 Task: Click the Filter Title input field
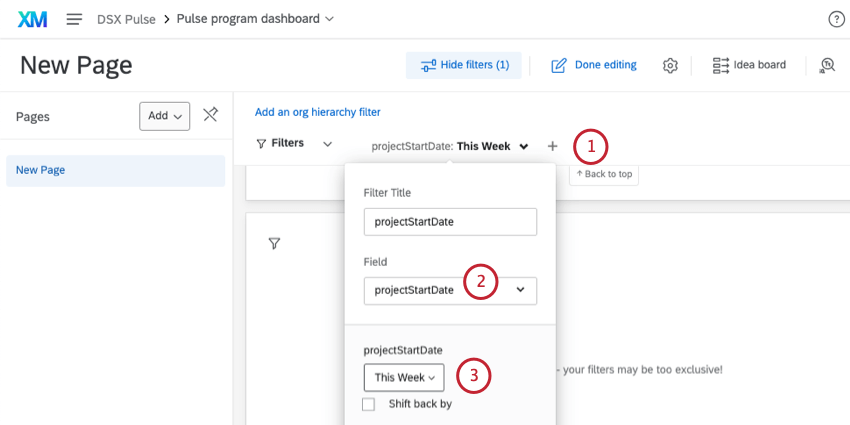click(450, 221)
